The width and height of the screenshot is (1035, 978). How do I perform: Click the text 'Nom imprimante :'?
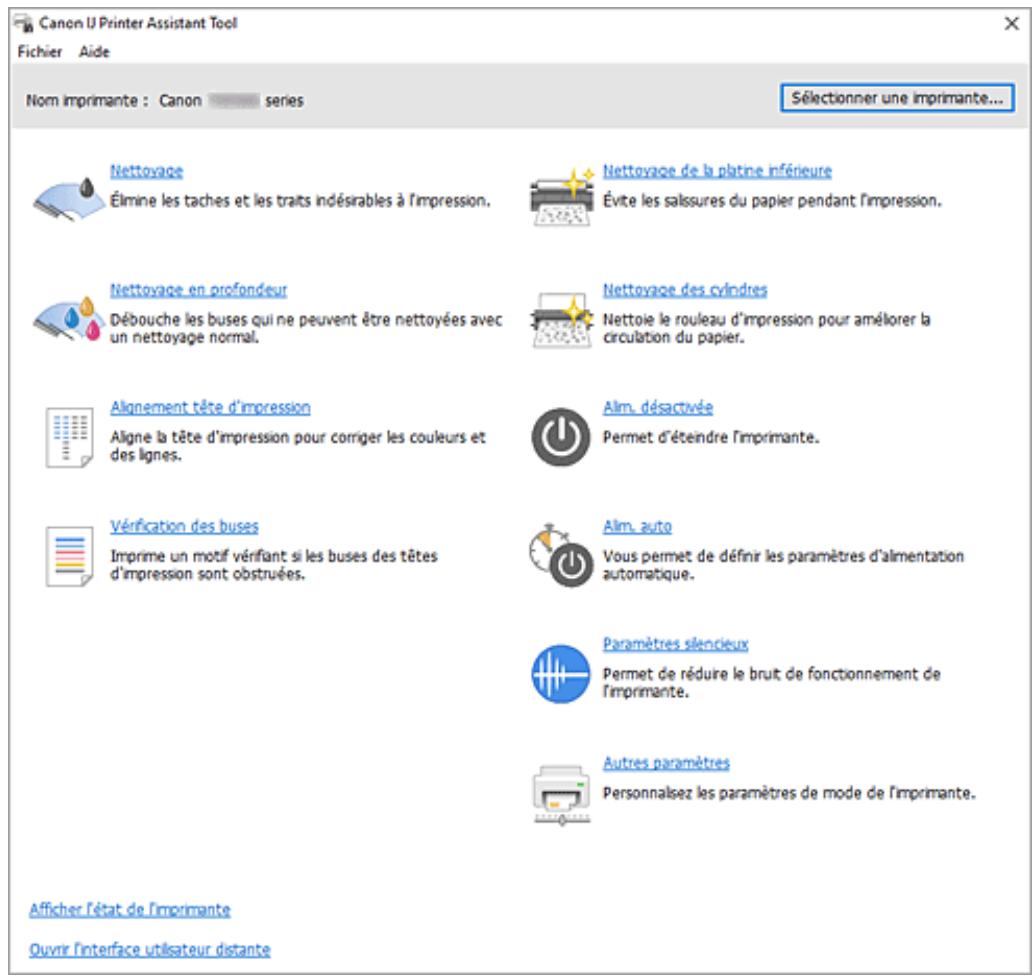[x=87, y=101]
